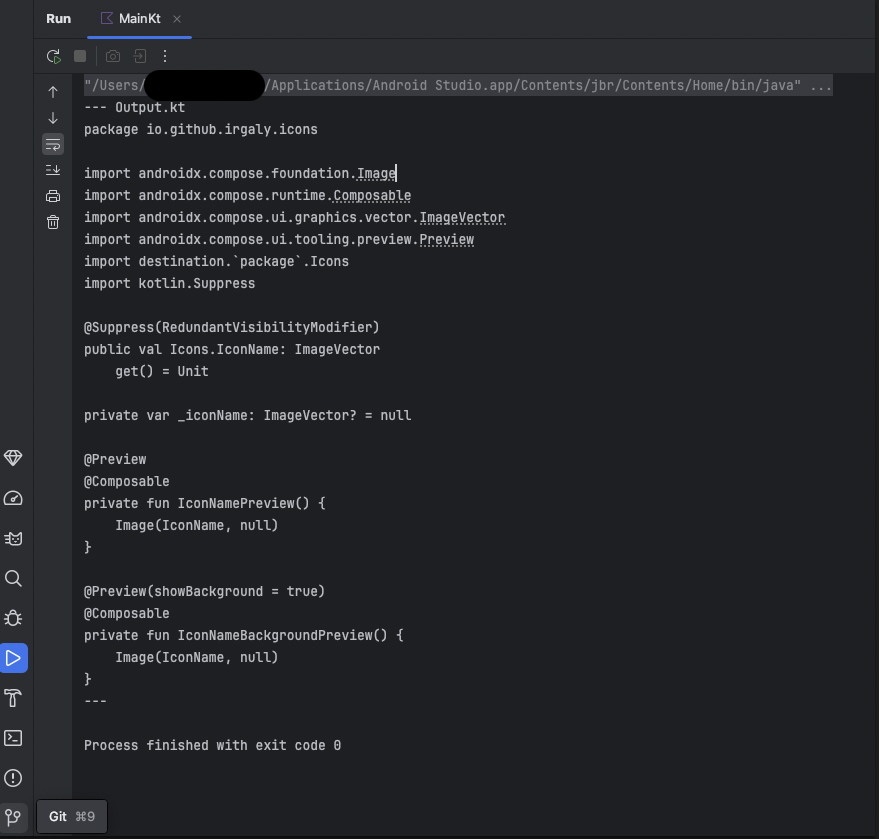Viewport: 879px width, 839px height.
Task: Open the Preview import link
Action: click(447, 239)
